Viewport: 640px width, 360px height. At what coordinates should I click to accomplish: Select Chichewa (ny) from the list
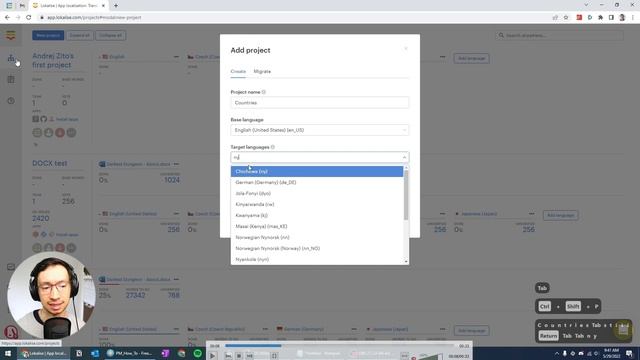tap(317, 171)
